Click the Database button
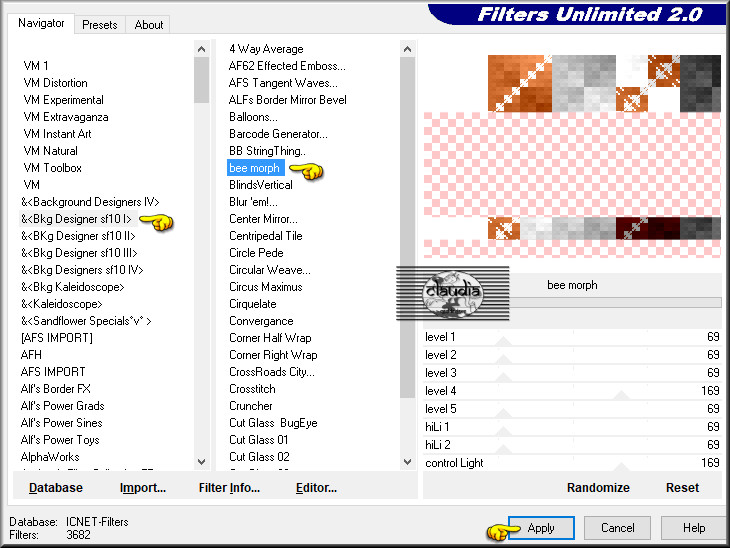This screenshot has width=730, height=548. [x=56, y=487]
